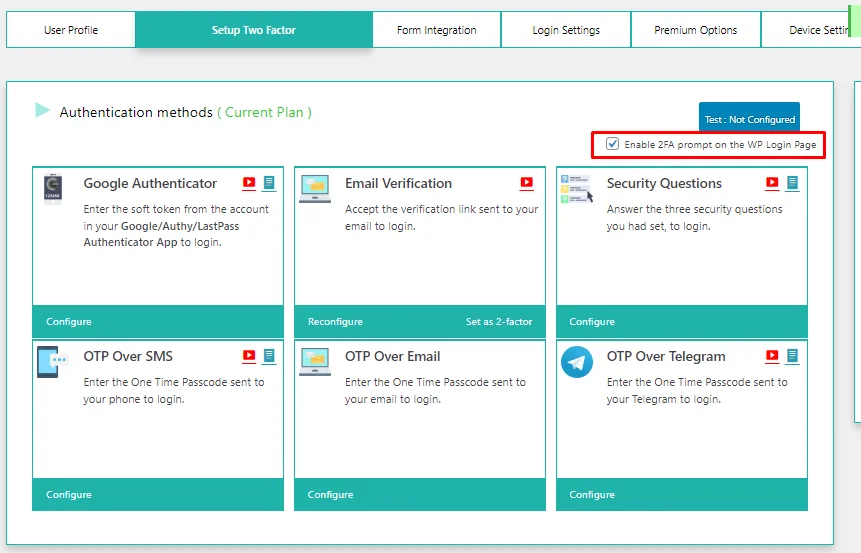Set Email Verification as 2-factor

click(499, 322)
